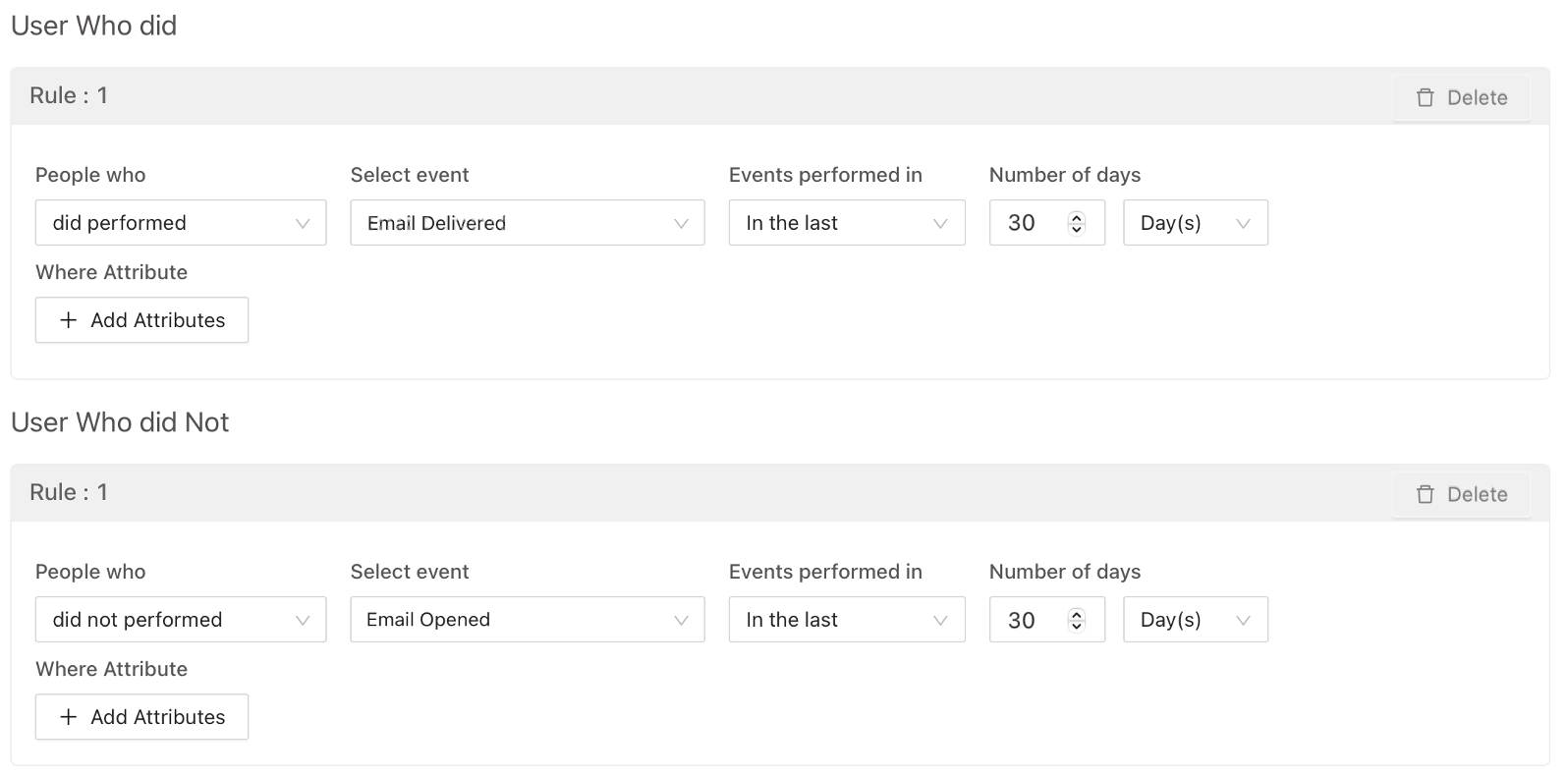Add Attributes to the Email Opened rule
This screenshot has width=1568, height=776.
pyautogui.click(x=141, y=717)
